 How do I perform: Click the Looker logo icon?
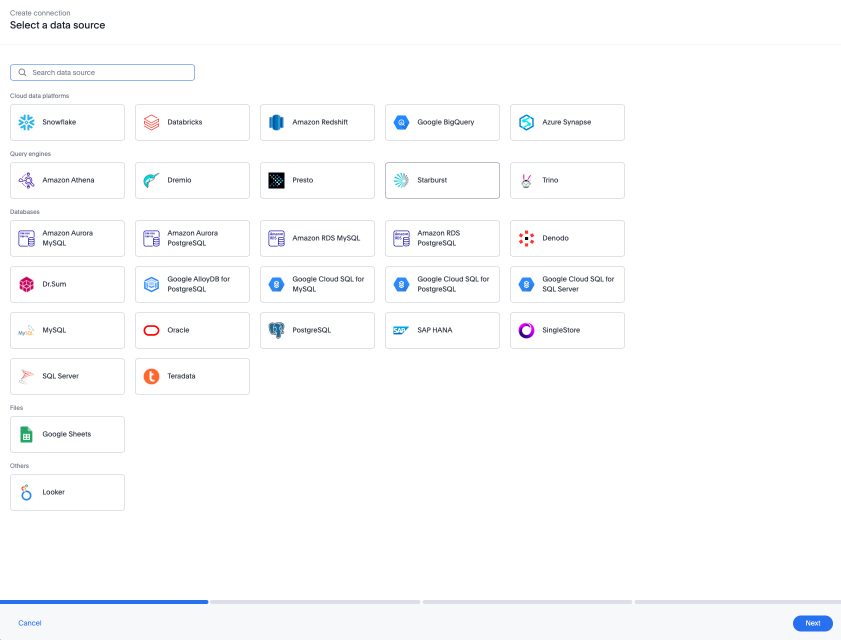point(26,492)
